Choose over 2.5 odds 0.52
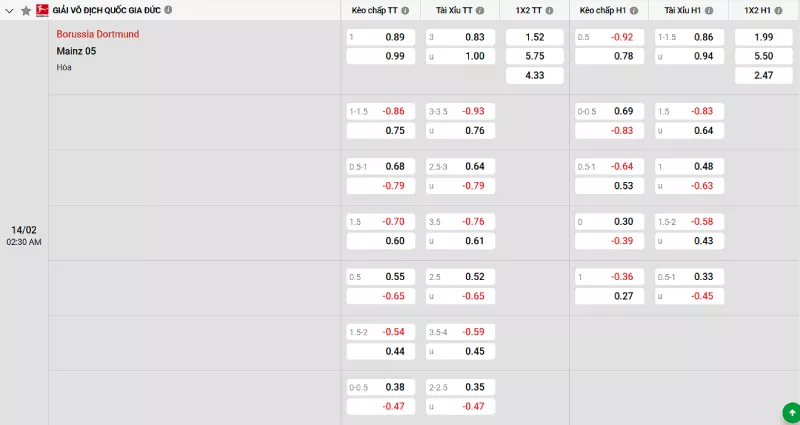The image size is (800, 425). click(x=459, y=277)
